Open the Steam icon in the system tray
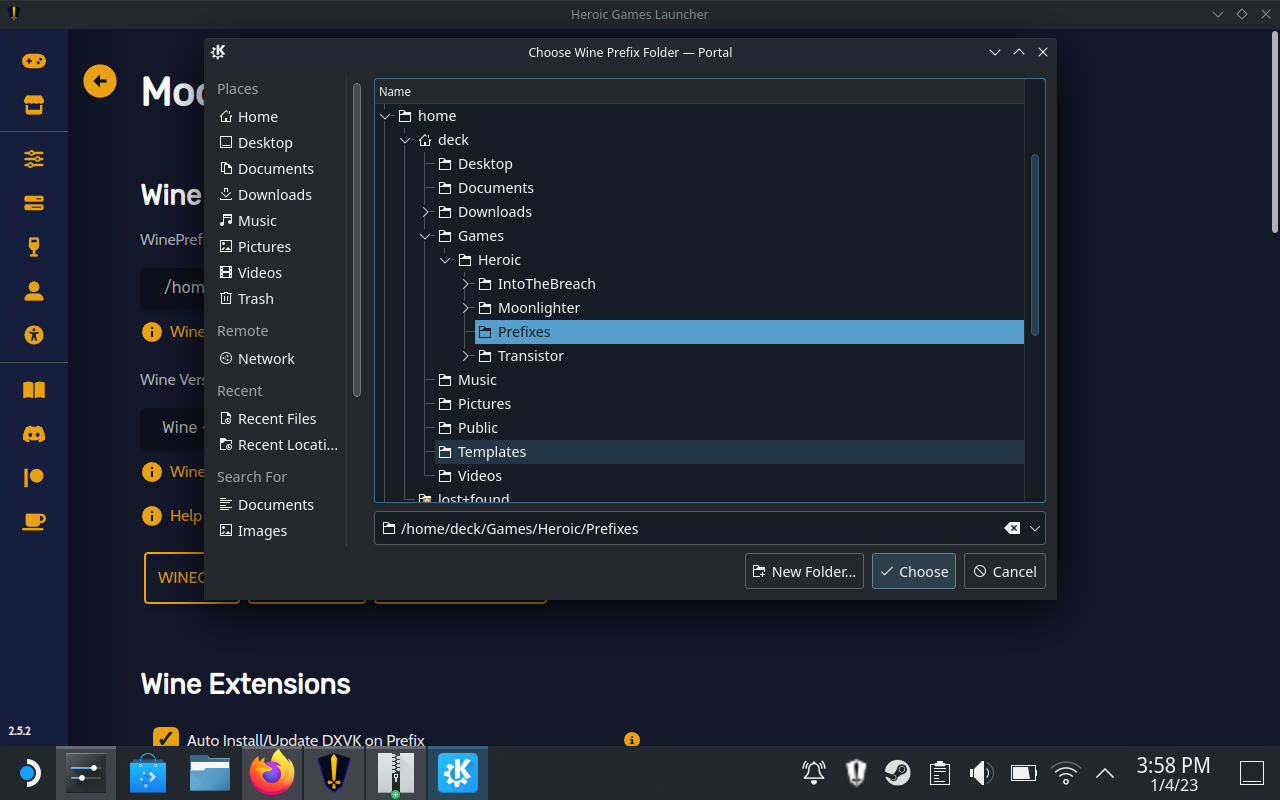Viewport: 1280px width, 800px height. [x=897, y=772]
